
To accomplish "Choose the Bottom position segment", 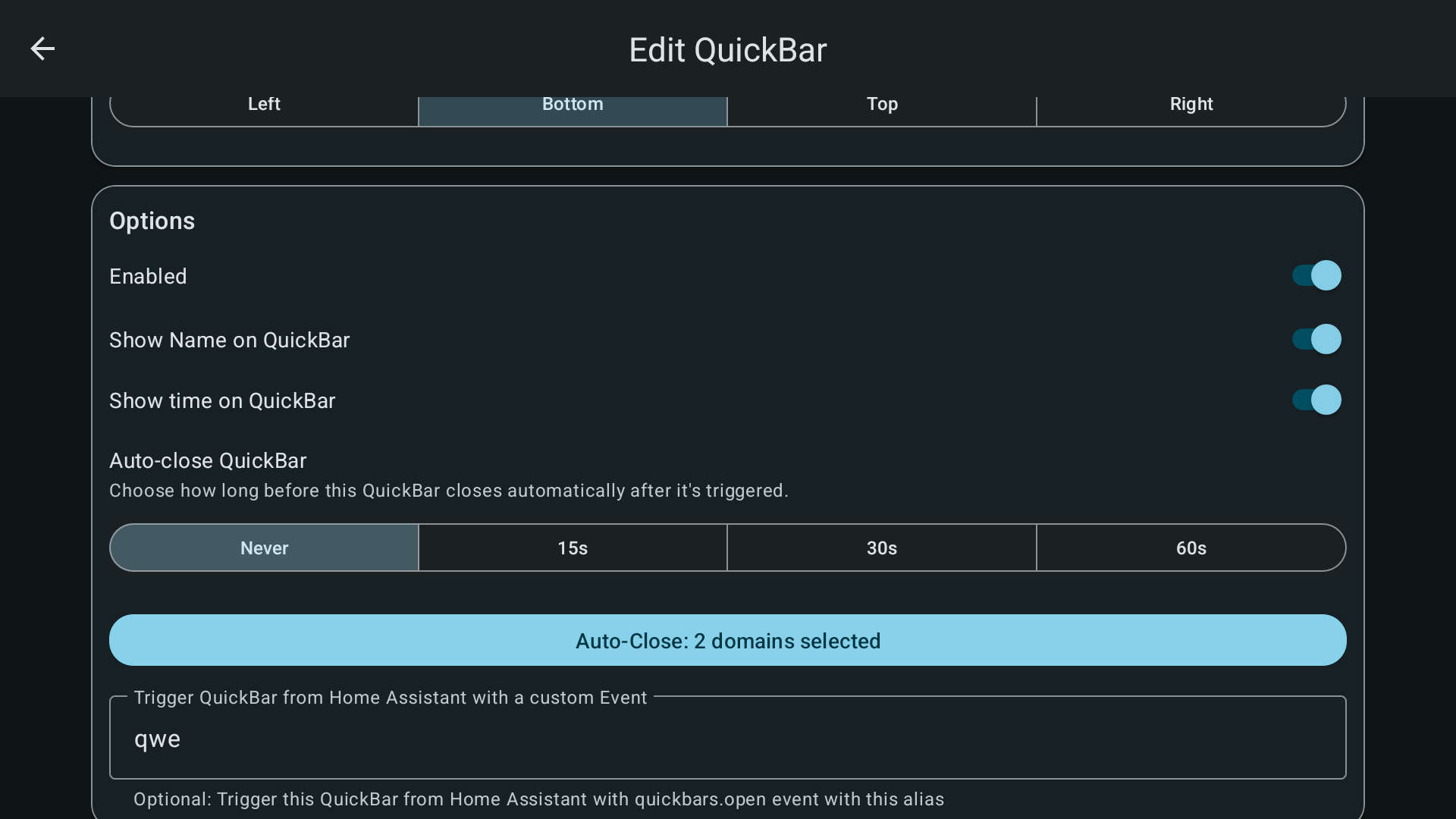I will click(x=573, y=106).
